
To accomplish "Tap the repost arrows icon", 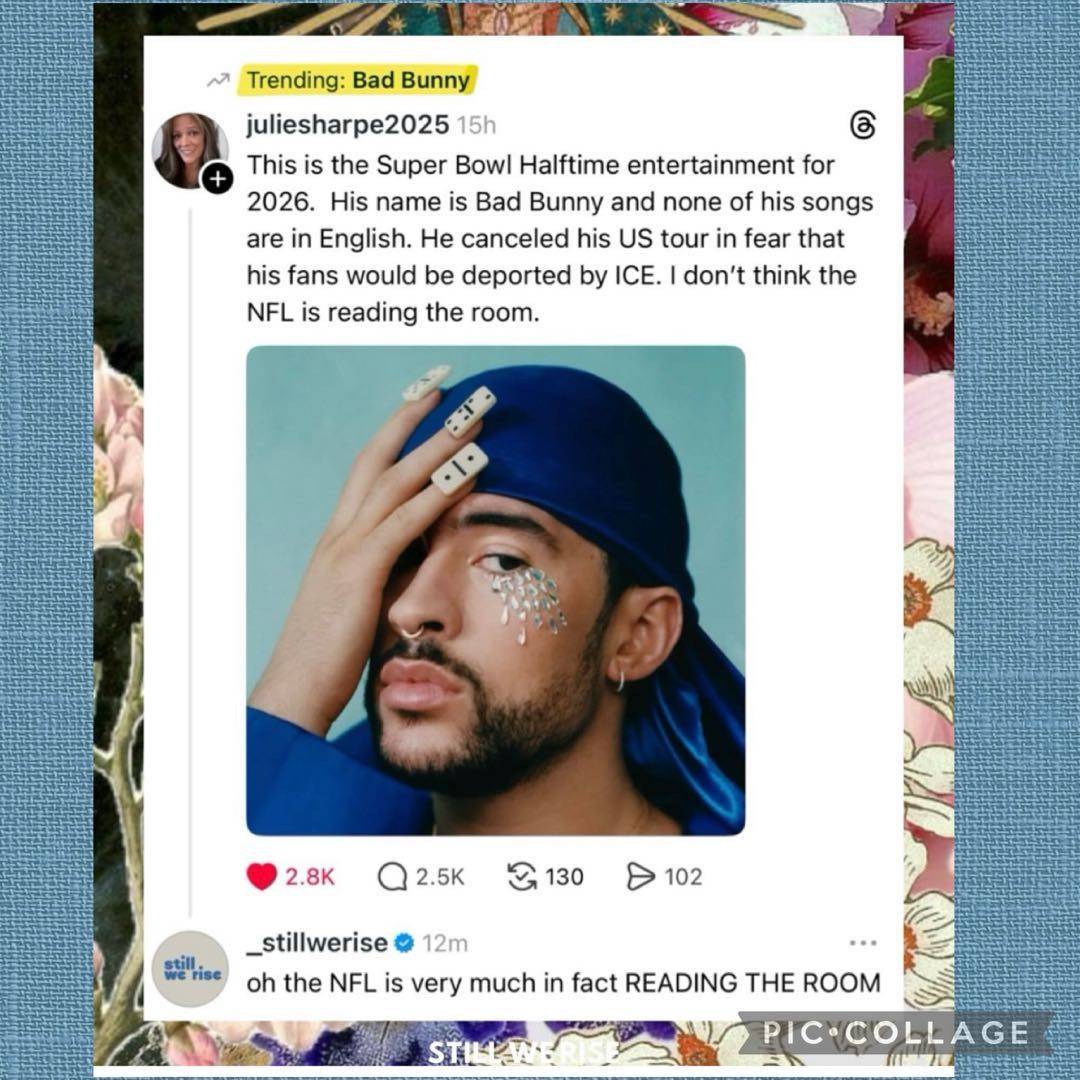I will 521,877.
